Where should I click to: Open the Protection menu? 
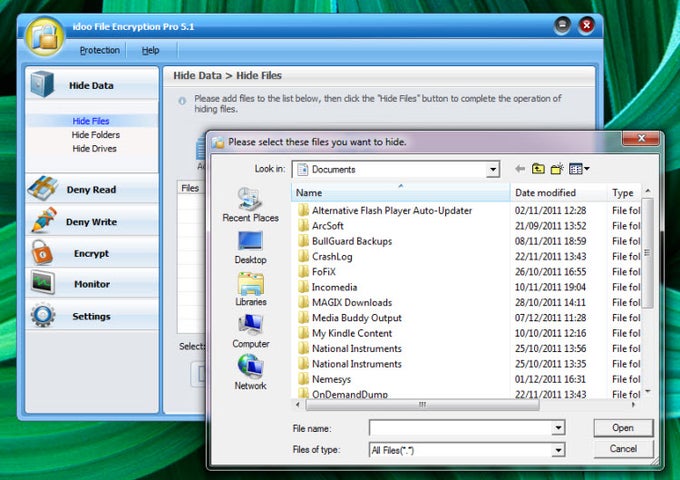100,50
